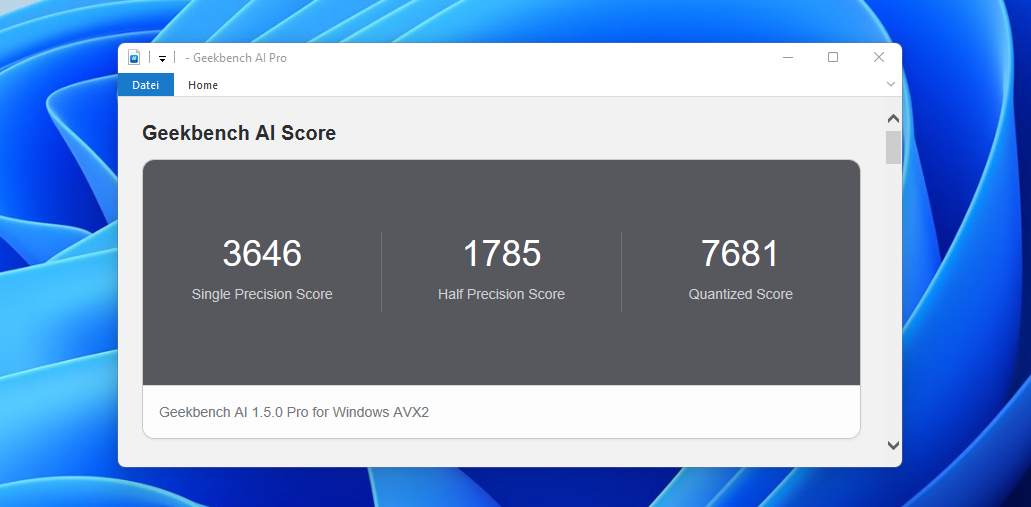Screen dimensions: 1031x507
Task: Click the Quantized Score label
Action: point(740,294)
